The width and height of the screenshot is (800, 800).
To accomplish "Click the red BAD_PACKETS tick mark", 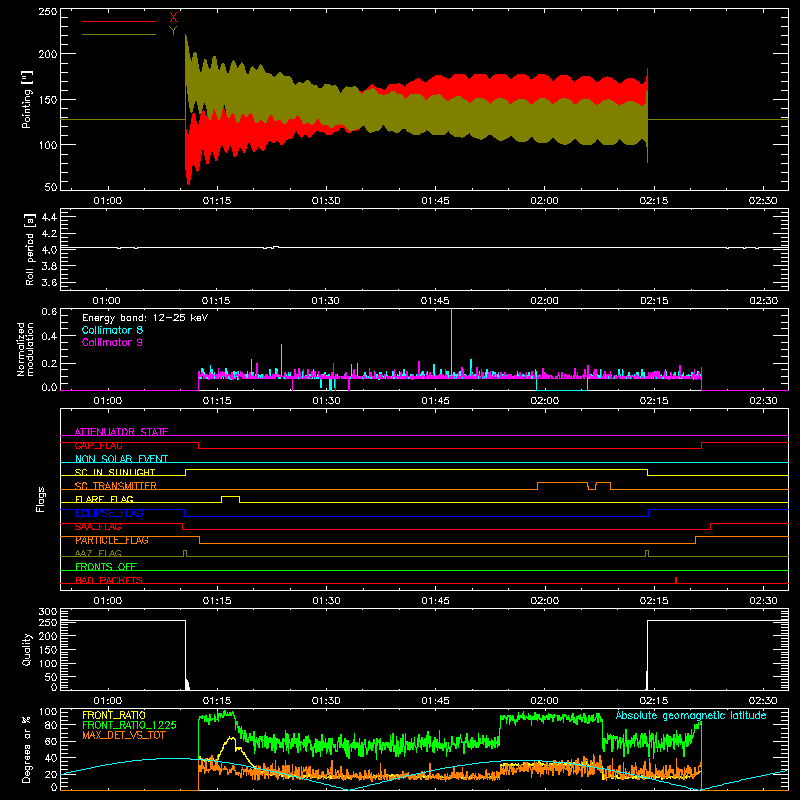I will 676,580.
